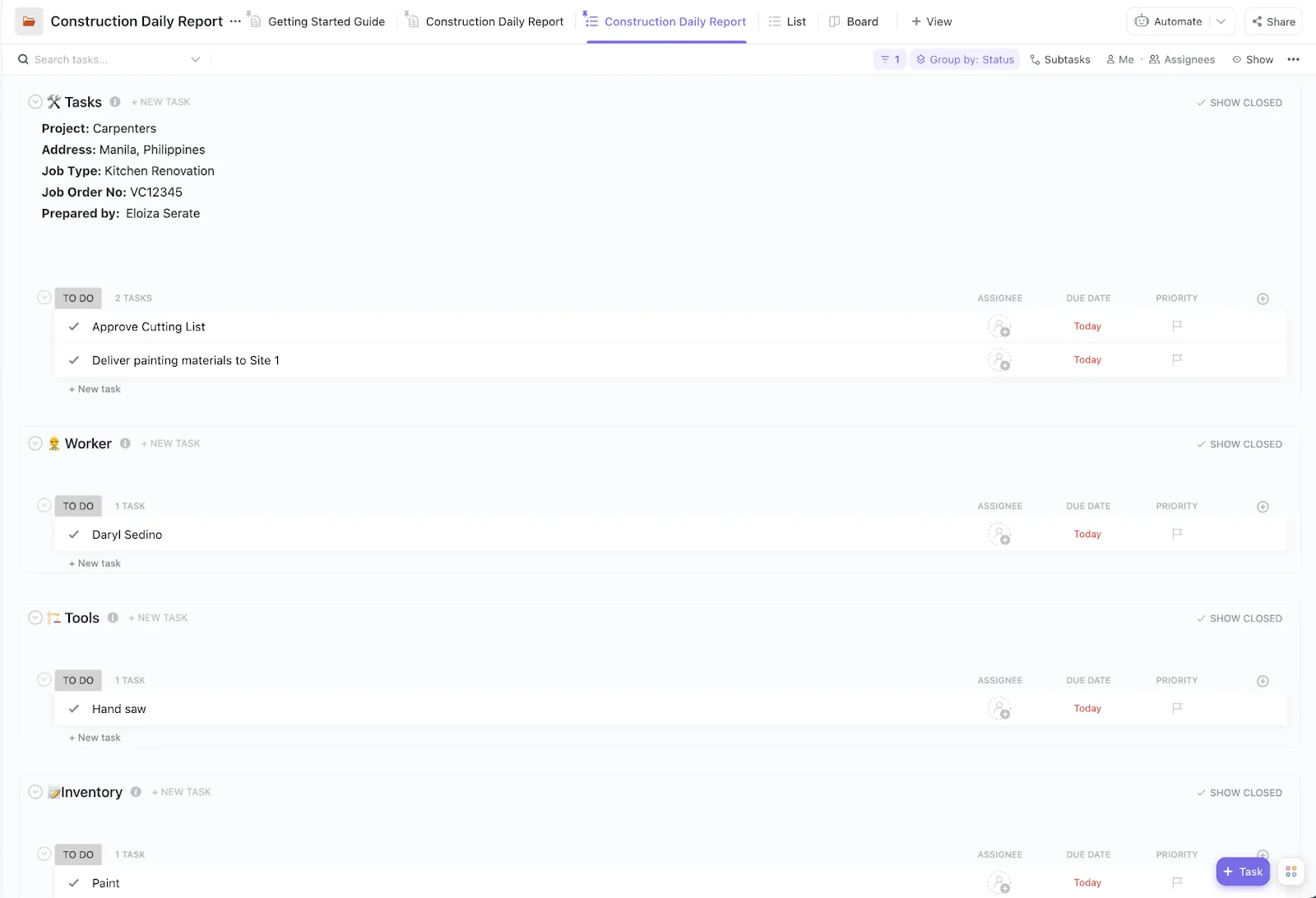1316x898 pixels.
Task: Toggle Show Closed in Inventory section
Action: point(1240,793)
